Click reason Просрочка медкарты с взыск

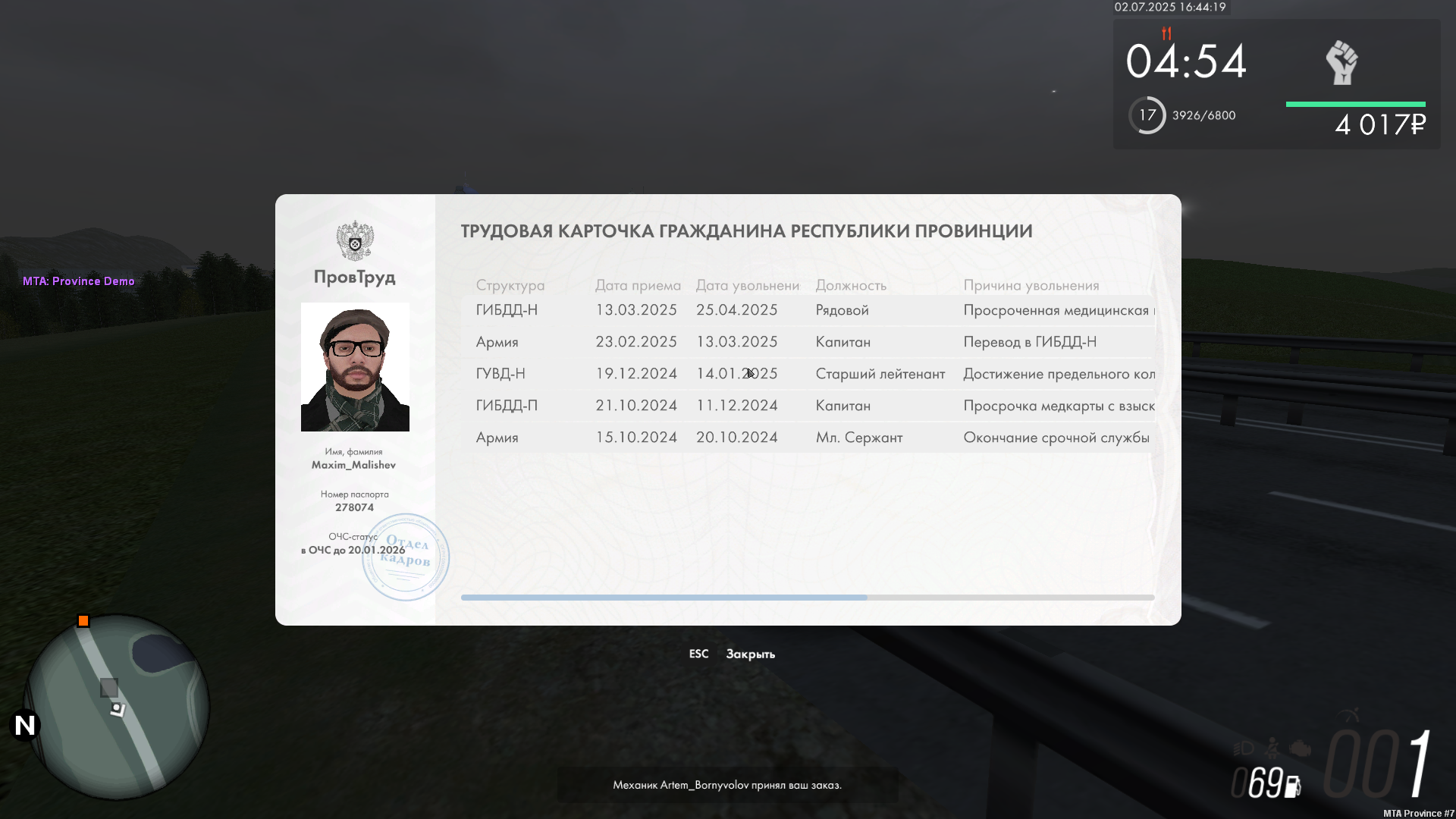pos(1059,406)
